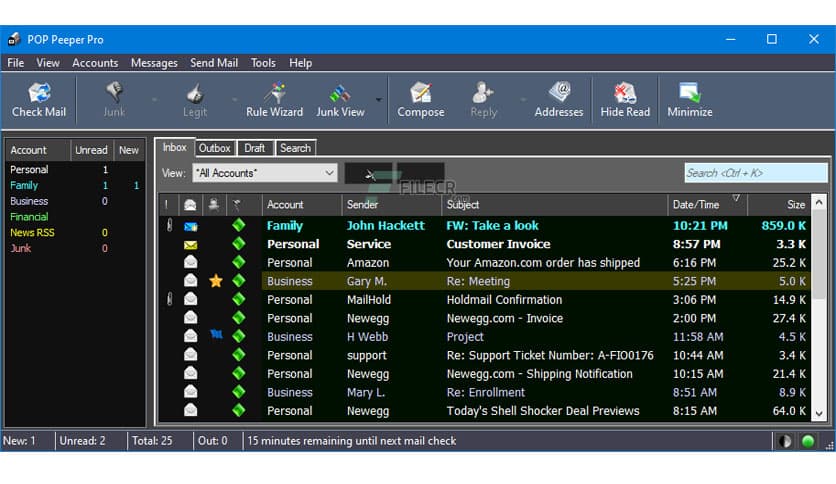Open the Addresses book
Viewport: 836px width, 484px height.
tap(559, 100)
